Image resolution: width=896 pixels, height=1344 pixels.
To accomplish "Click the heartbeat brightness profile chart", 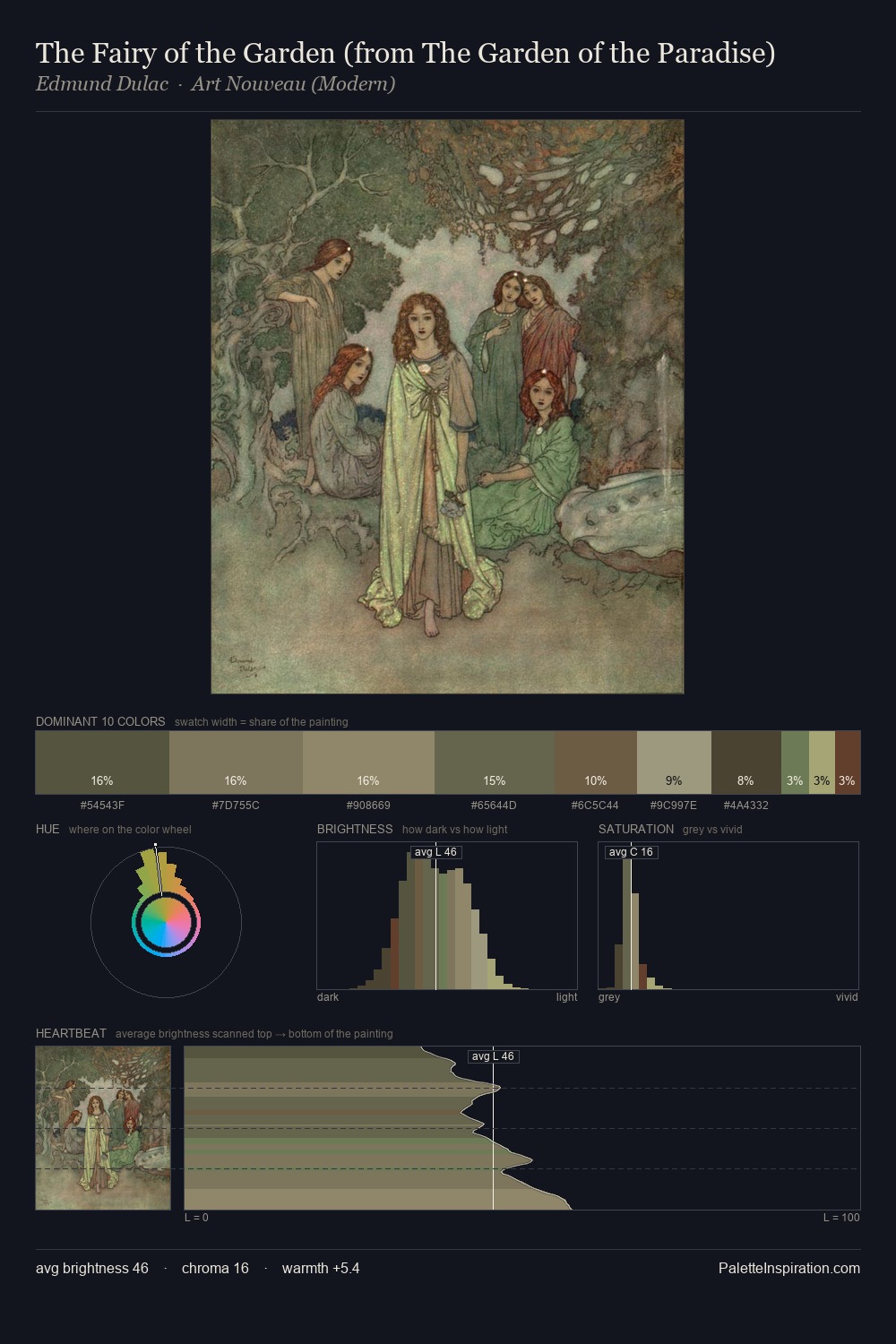I will coord(522,1128).
